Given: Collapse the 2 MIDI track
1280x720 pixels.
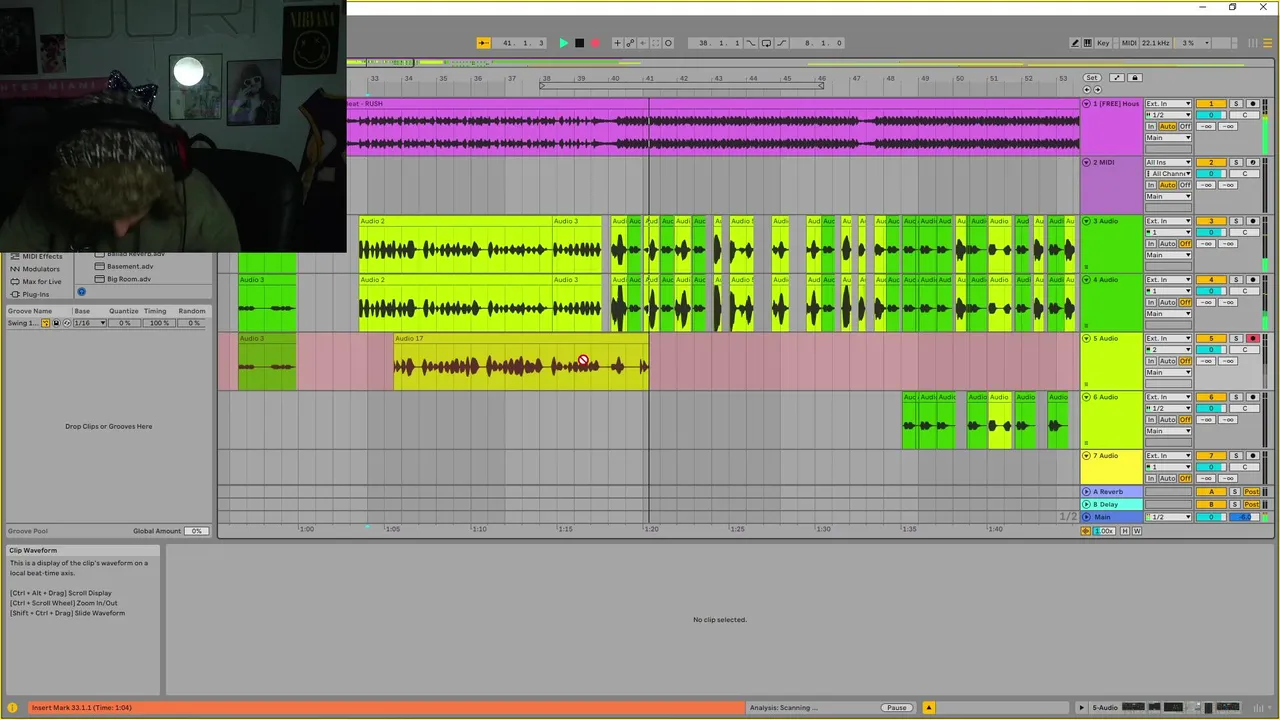Looking at the screenshot, I should point(1087,162).
